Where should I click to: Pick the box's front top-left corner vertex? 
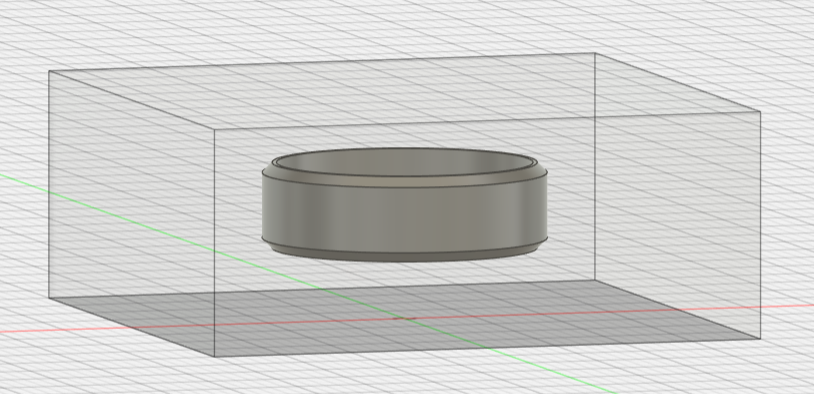click(215, 128)
